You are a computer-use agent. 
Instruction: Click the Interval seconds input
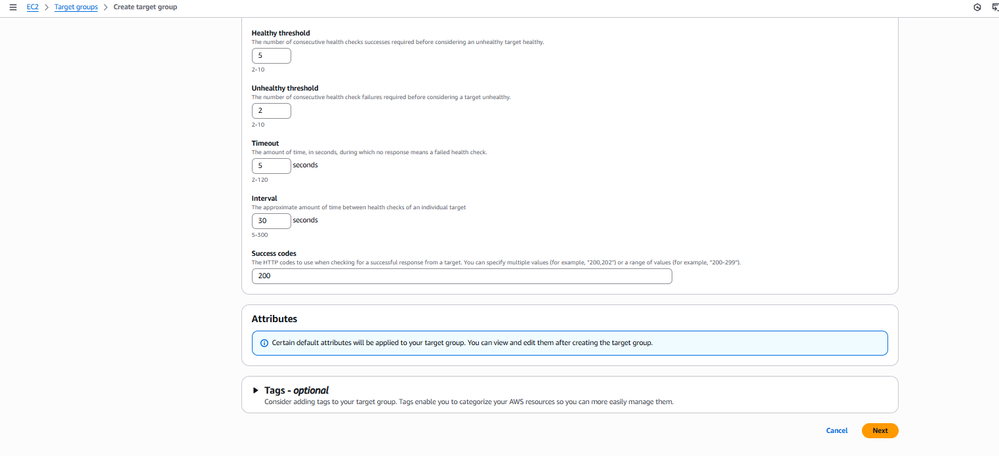coord(271,220)
